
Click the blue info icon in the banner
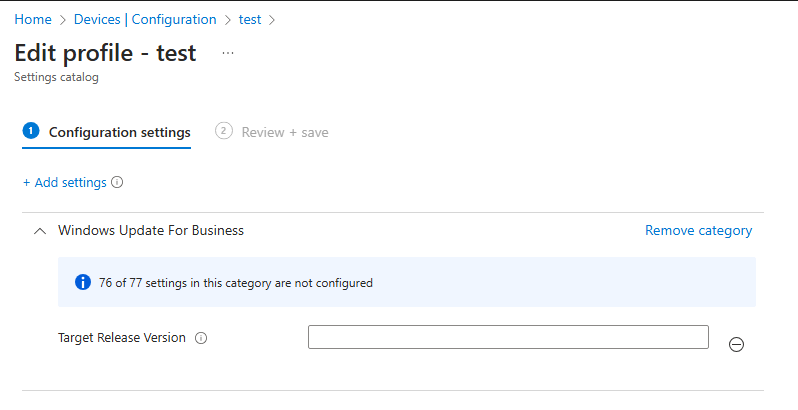coord(83,283)
